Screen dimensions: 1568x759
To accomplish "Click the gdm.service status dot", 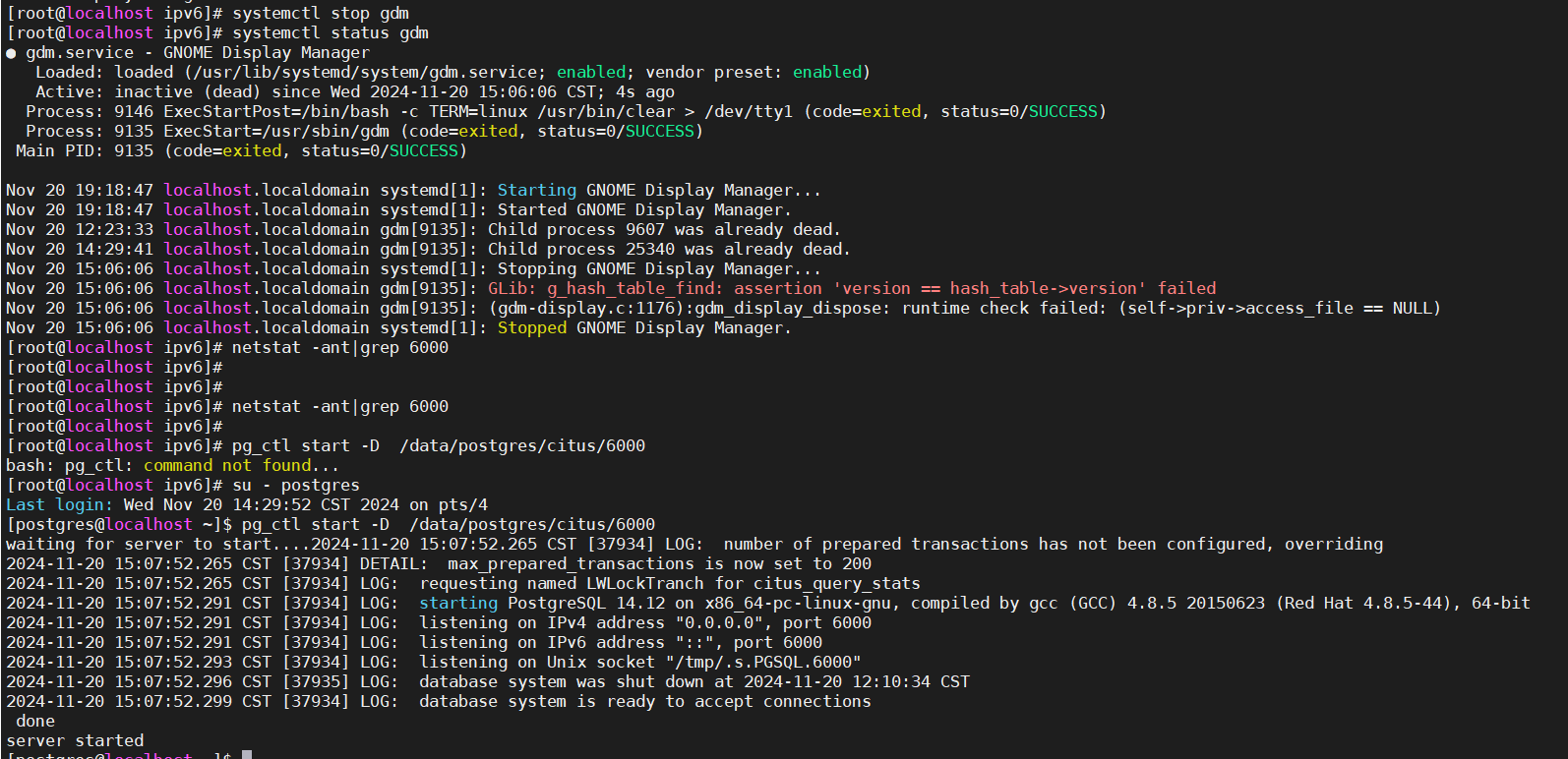I will pos(11,53).
